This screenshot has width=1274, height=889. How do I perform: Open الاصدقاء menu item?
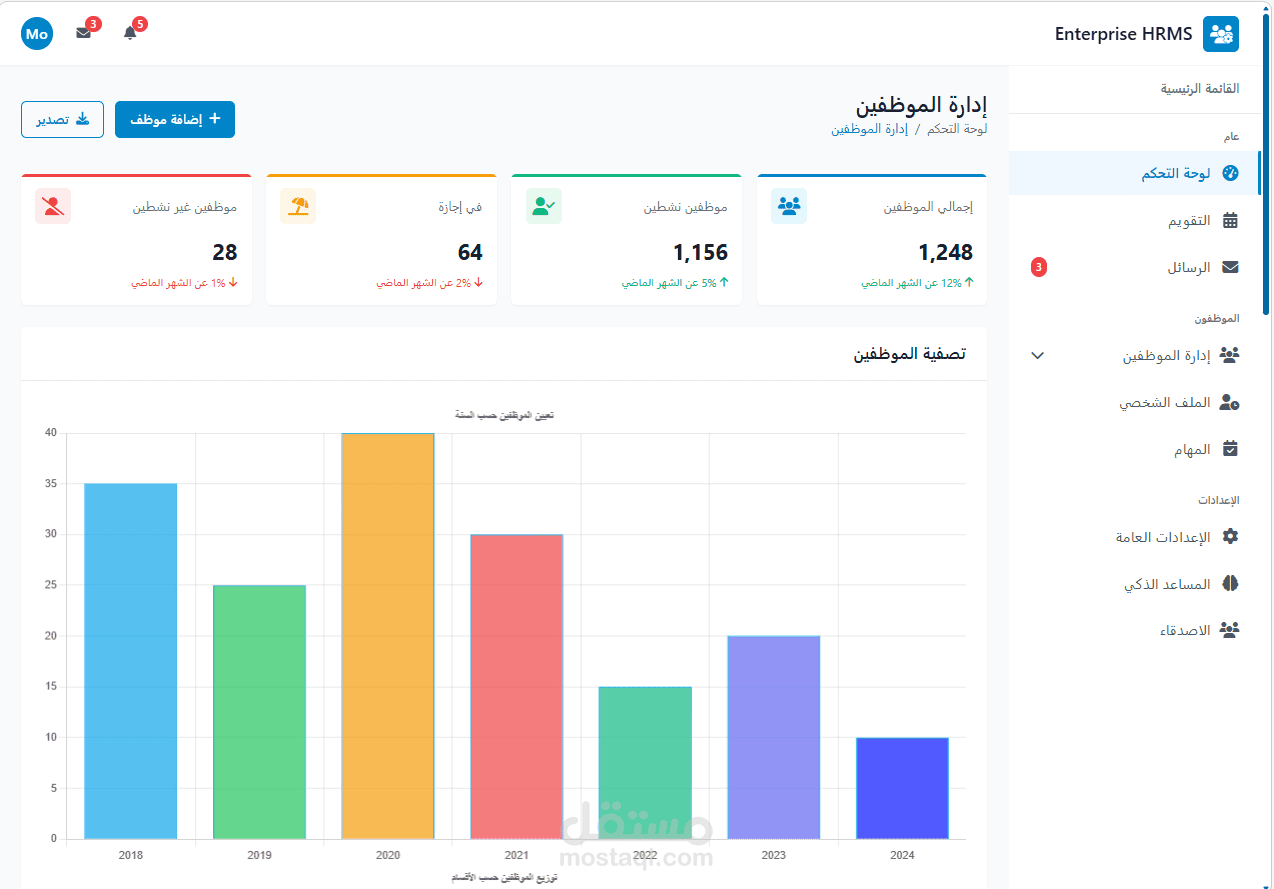click(1135, 630)
